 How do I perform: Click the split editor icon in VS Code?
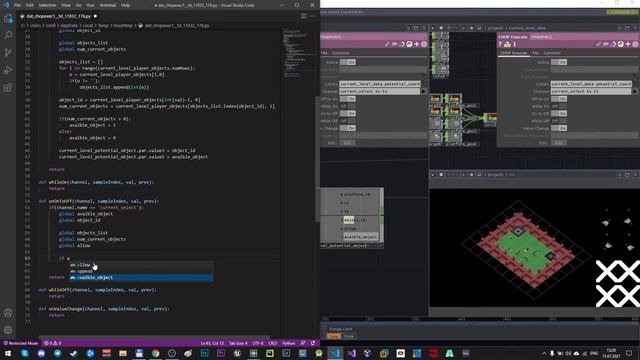(304, 16)
